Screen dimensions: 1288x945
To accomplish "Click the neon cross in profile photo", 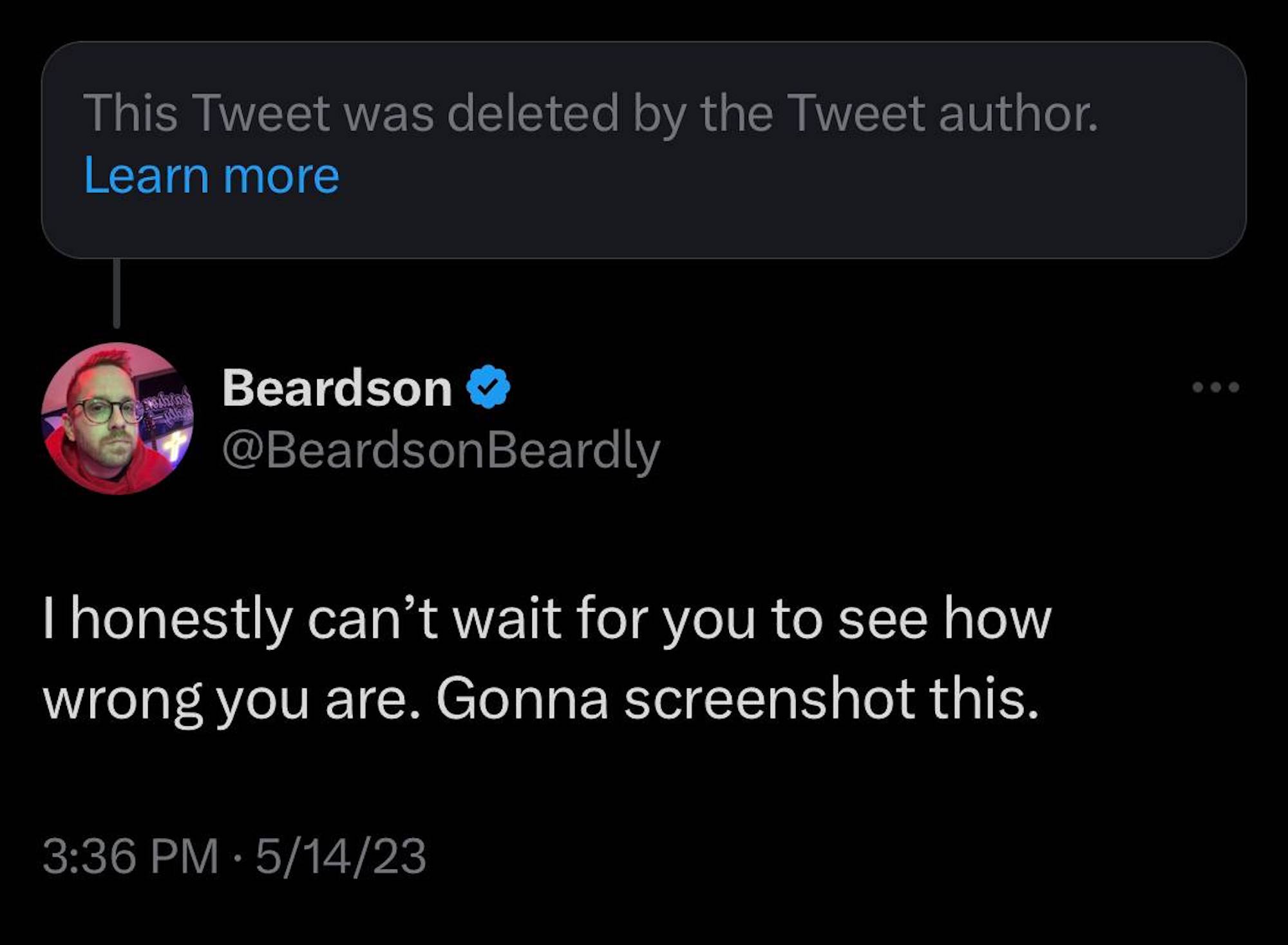I will (174, 446).
